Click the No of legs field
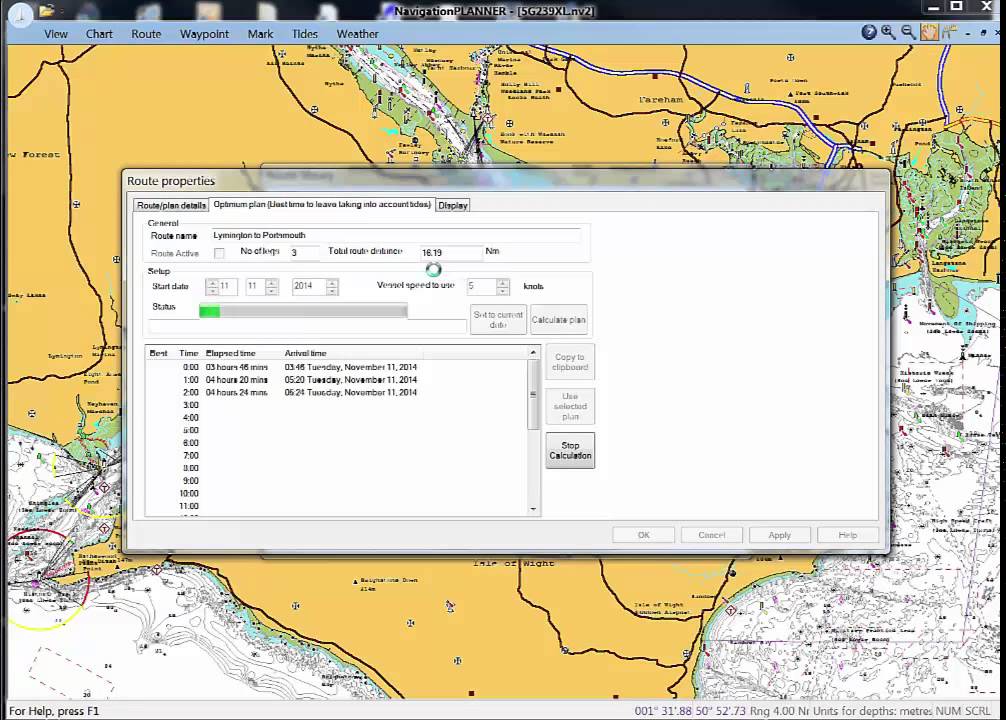1006x720 pixels. (x=304, y=253)
